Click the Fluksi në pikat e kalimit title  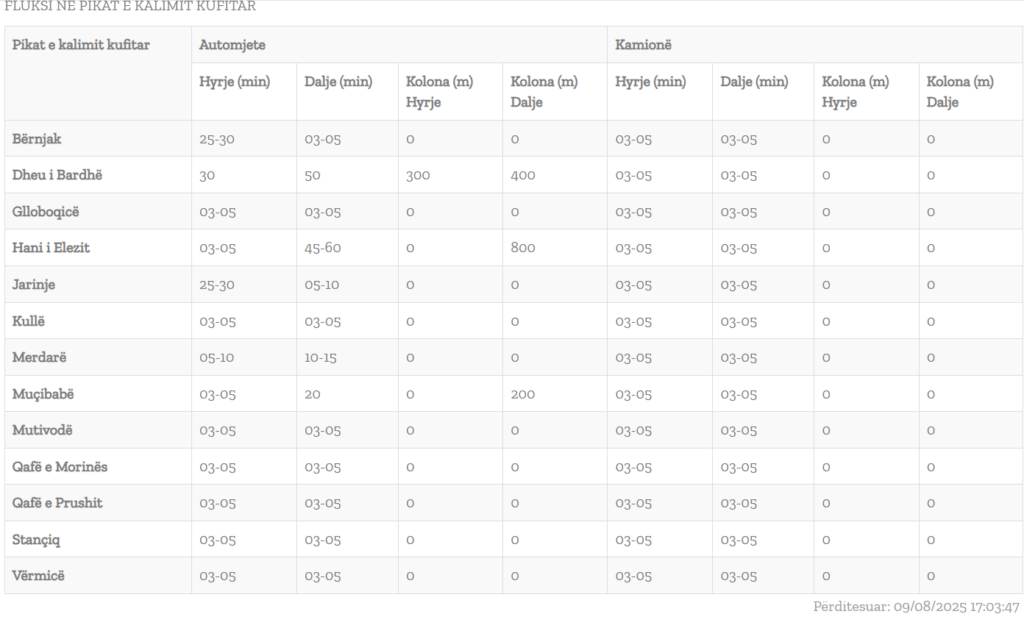click(130, 7)
